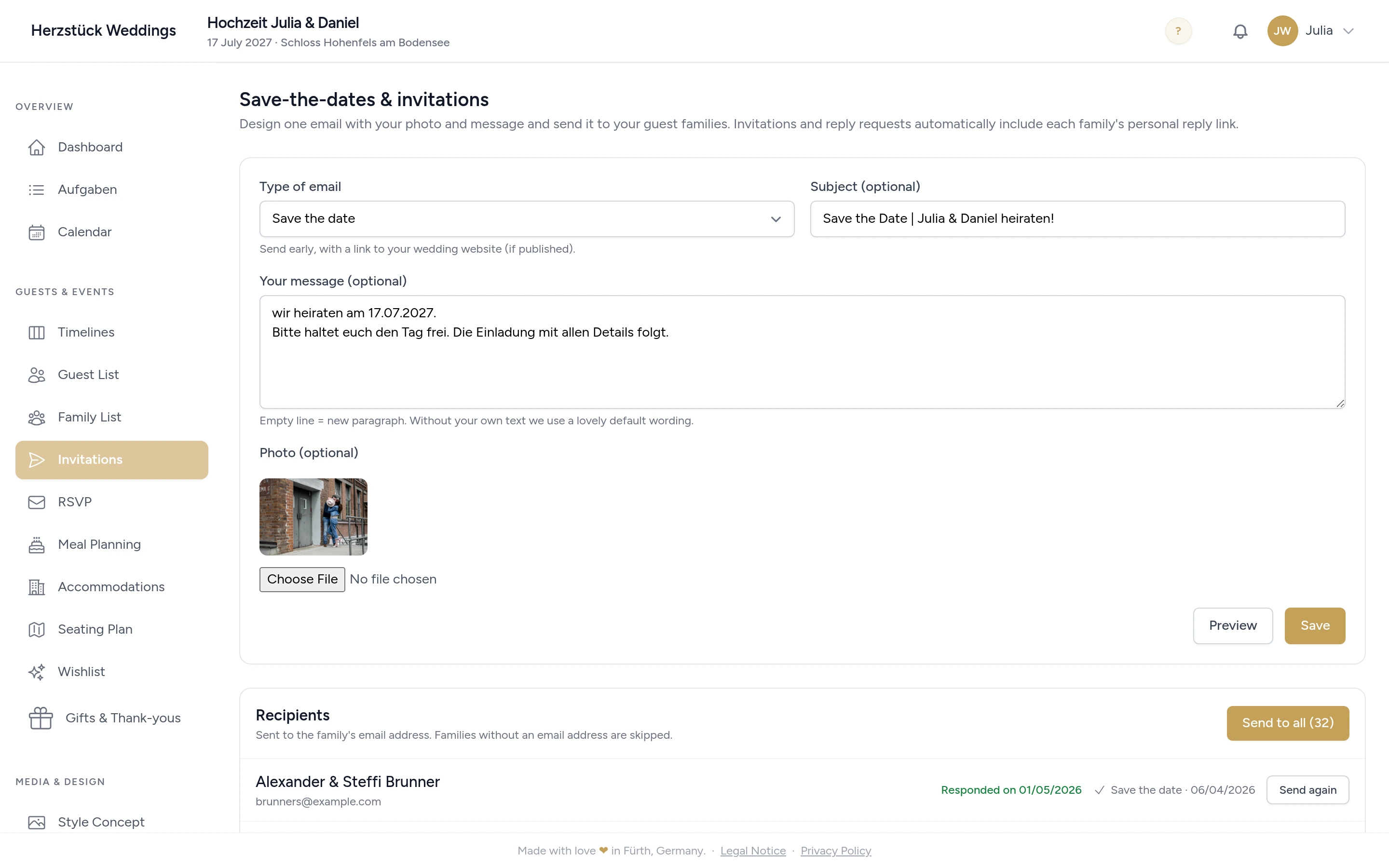The width and height of the screenshot is (1389, 868).
Task: Go to the Guest List page
Action: pos(112,375)
